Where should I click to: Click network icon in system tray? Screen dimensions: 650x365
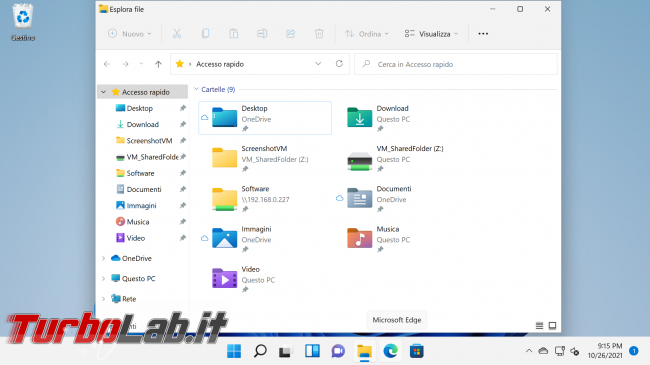click(560, 351)
